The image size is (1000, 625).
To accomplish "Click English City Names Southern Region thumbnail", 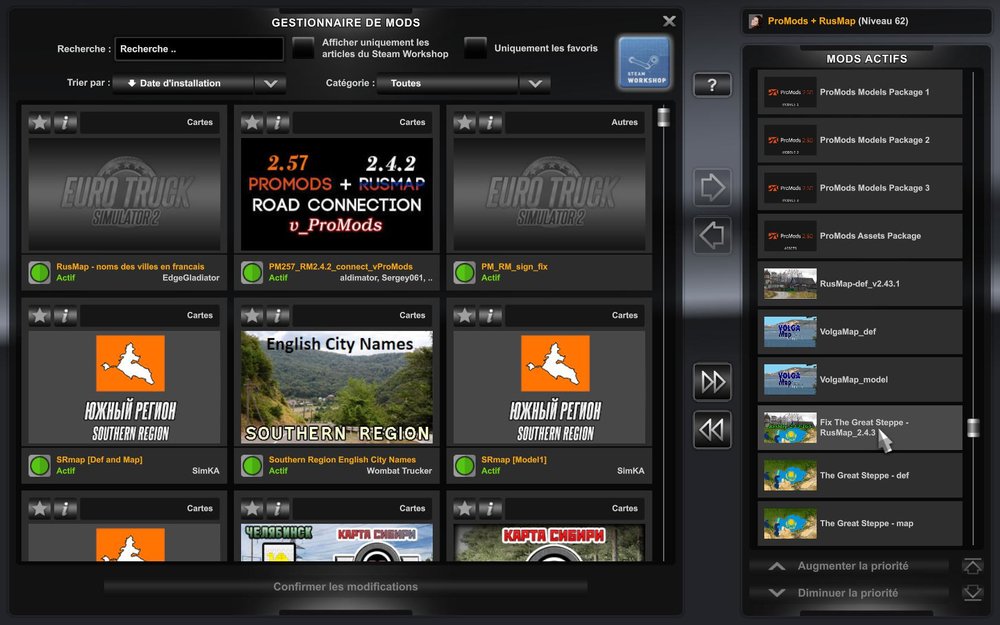I will [x=337, y=388].
